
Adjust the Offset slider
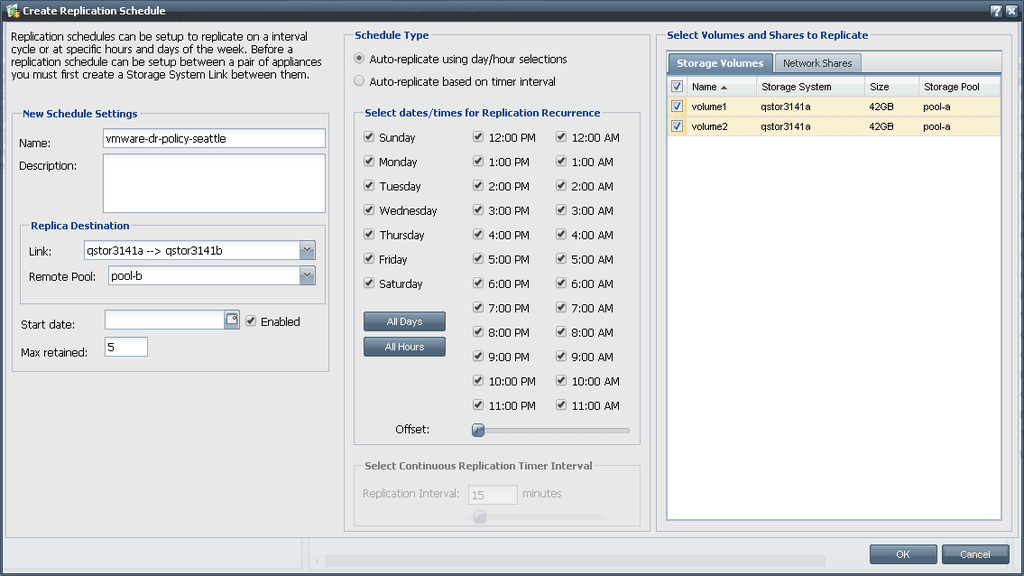[x=478, y=430]
